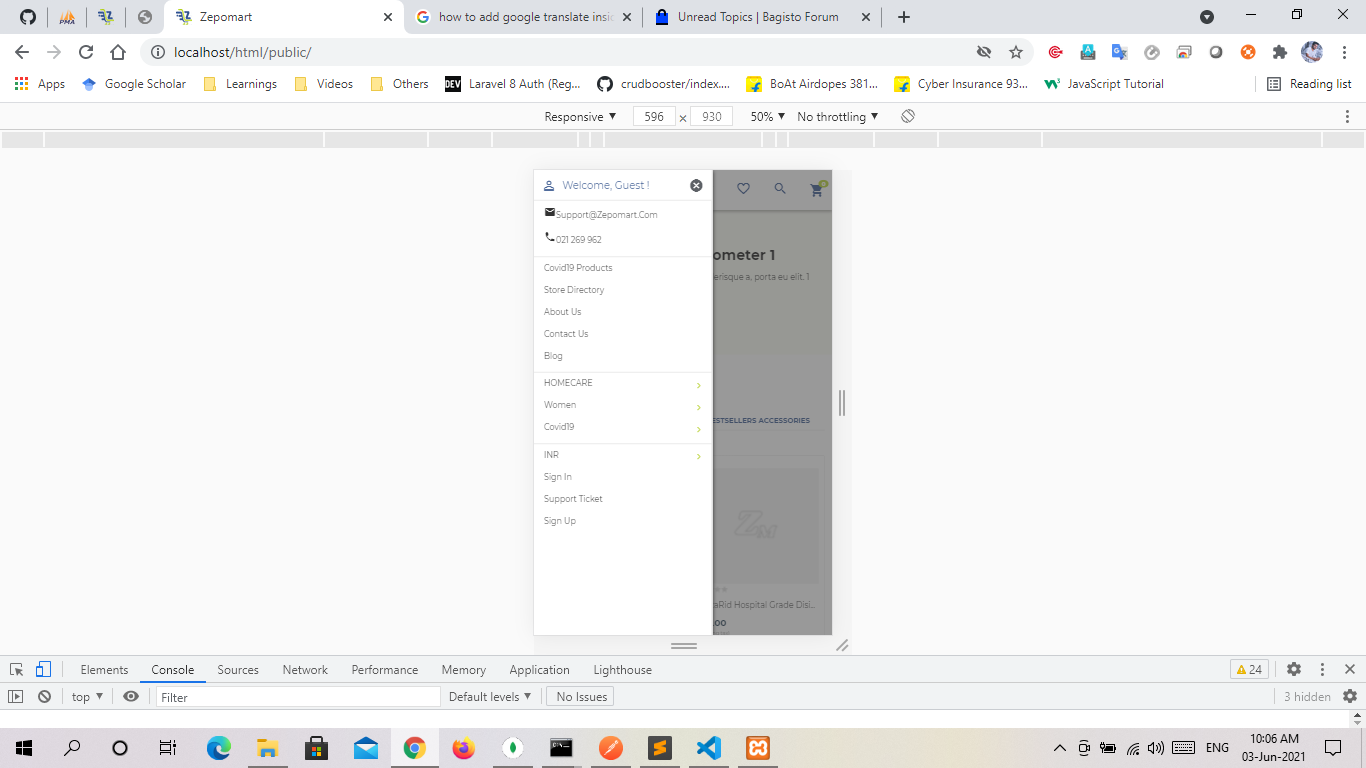Switch to the Sources tab
The image size is (1366, 768).
pos(238,670)
